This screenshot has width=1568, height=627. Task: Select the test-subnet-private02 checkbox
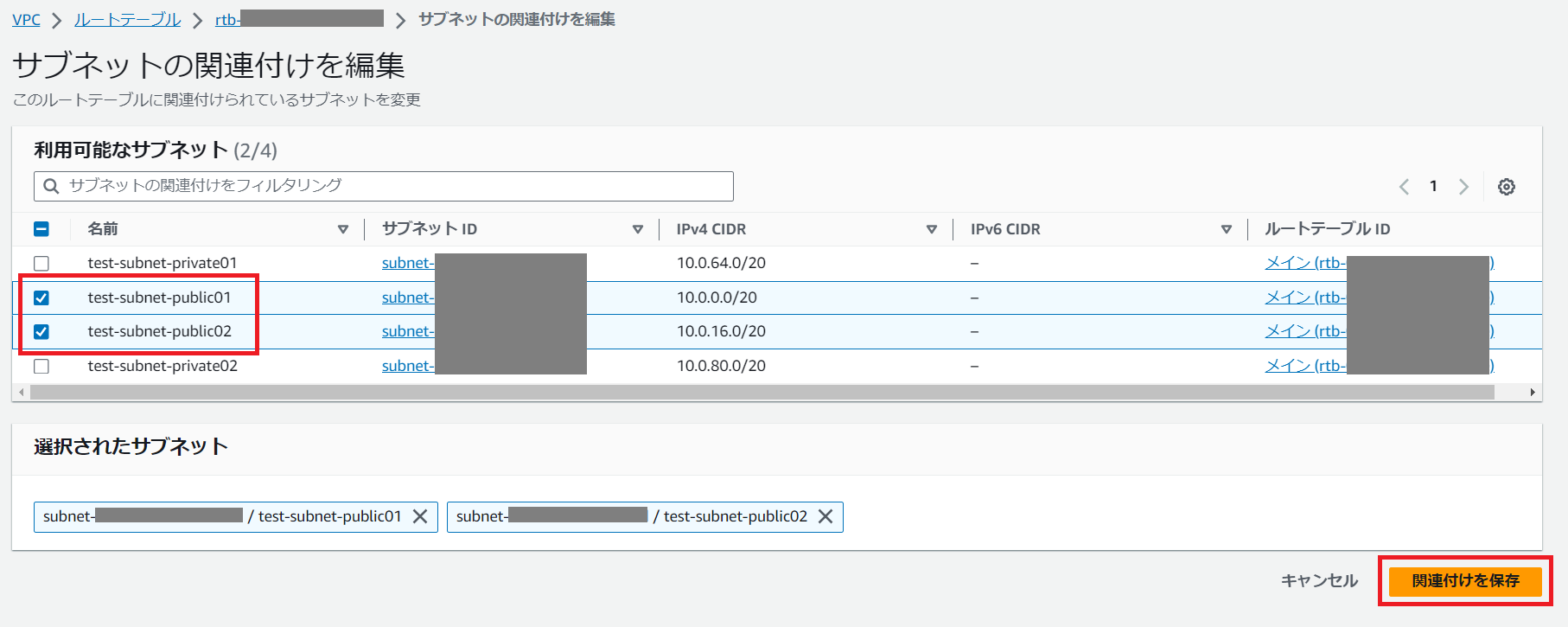(x=41, y=366)
